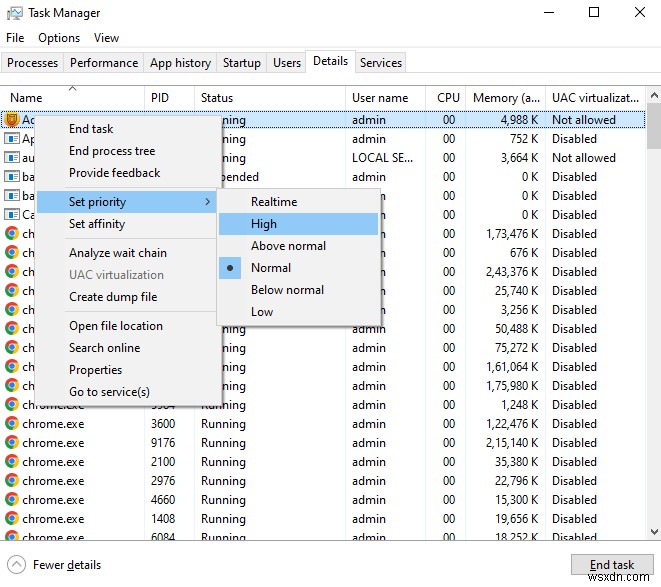The image size is (661, 587).
Task: Select chrome.exe row with PID 3600
Action: click(x=322, y=423)
